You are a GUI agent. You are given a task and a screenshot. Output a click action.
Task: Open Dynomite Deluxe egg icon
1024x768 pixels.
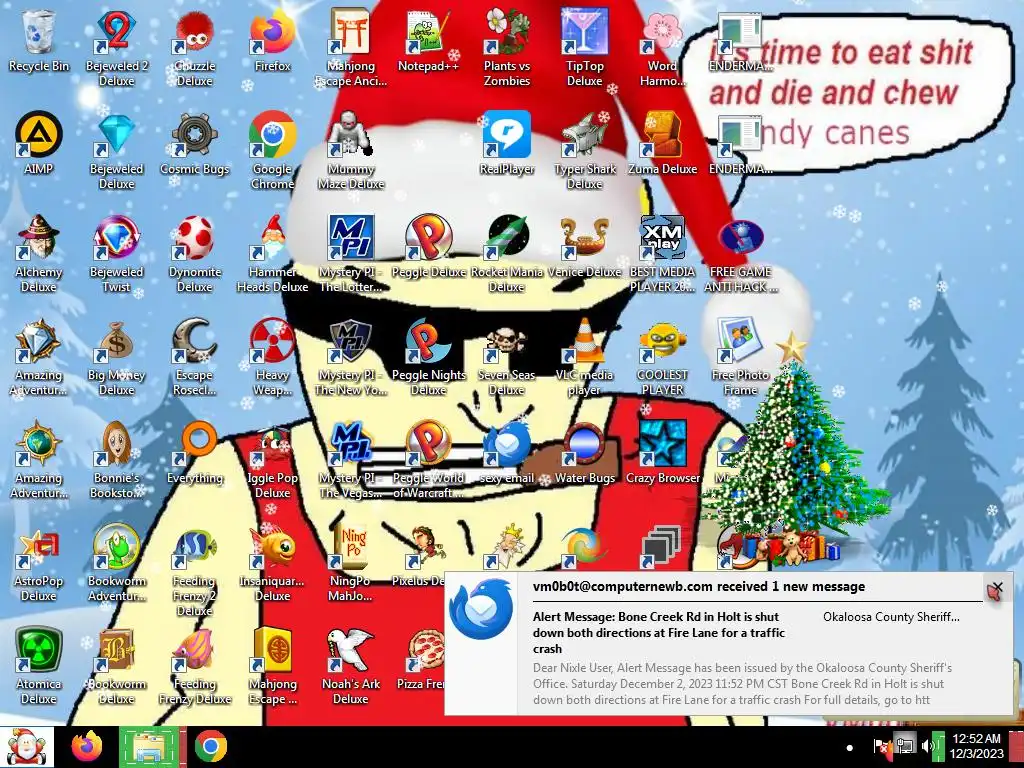(195, 253)
